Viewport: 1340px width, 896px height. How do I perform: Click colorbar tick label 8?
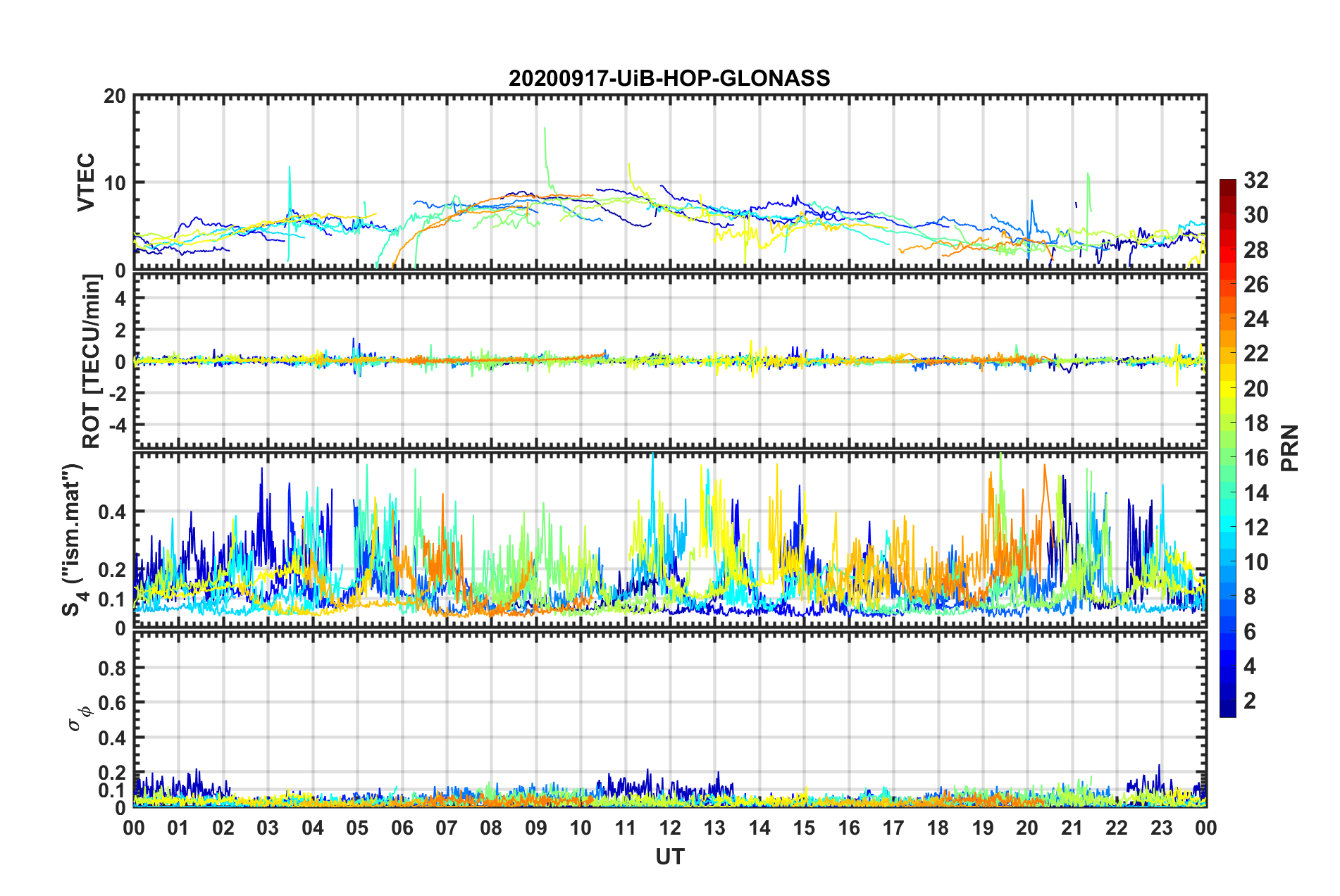tap(1250, 597)
